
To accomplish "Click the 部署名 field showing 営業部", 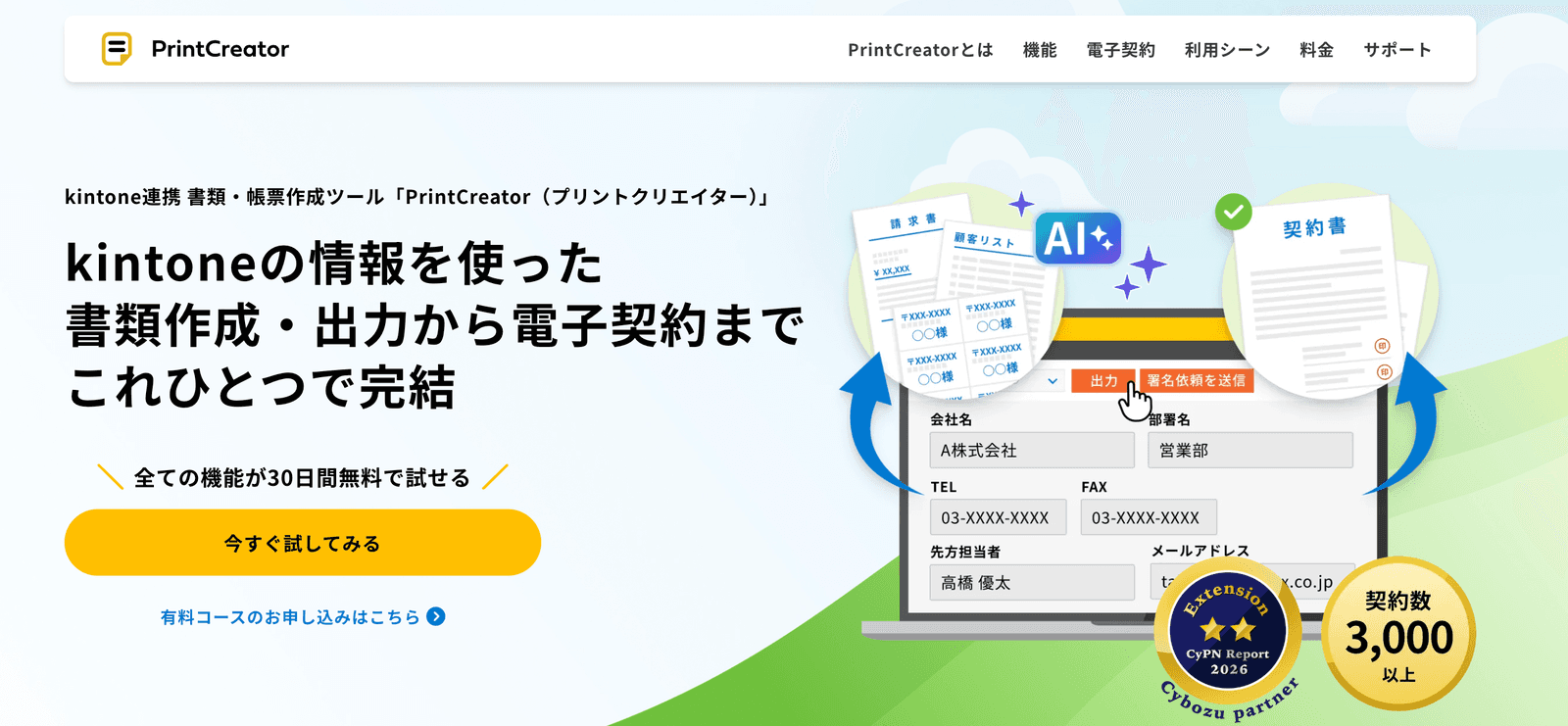I will pyautogui.click(x=1250, y=451).
